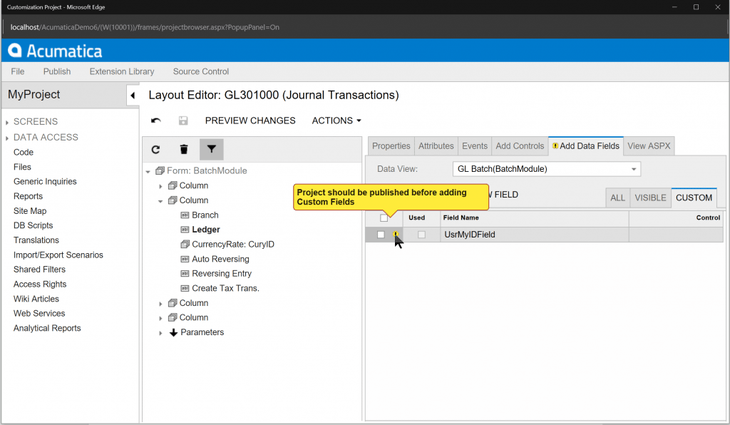Viewport: 730px width, 425px height.
Task: Select the CUSTOM fields filter tab
Action: [x=694, y=198]
